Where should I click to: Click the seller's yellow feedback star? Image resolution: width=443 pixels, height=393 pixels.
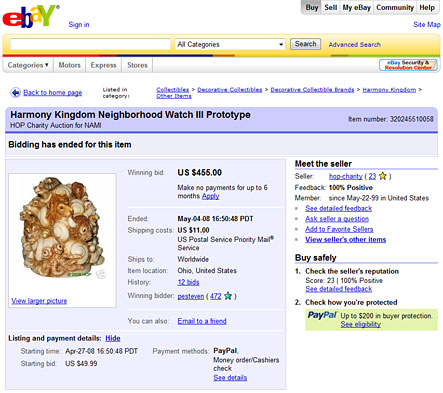[x=383, y=176]
